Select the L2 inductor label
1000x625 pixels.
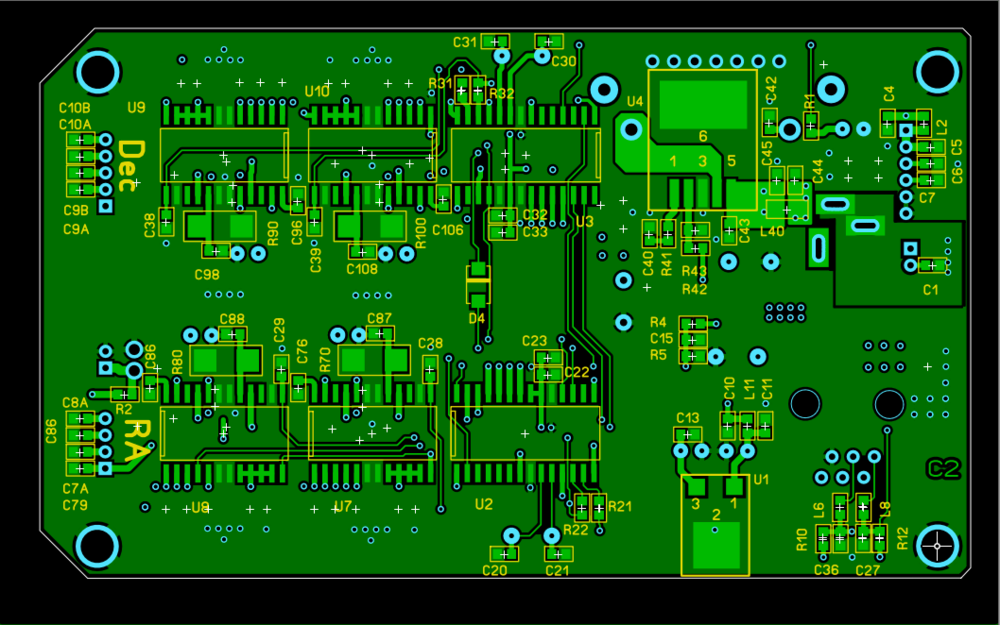tap(942, 127)
